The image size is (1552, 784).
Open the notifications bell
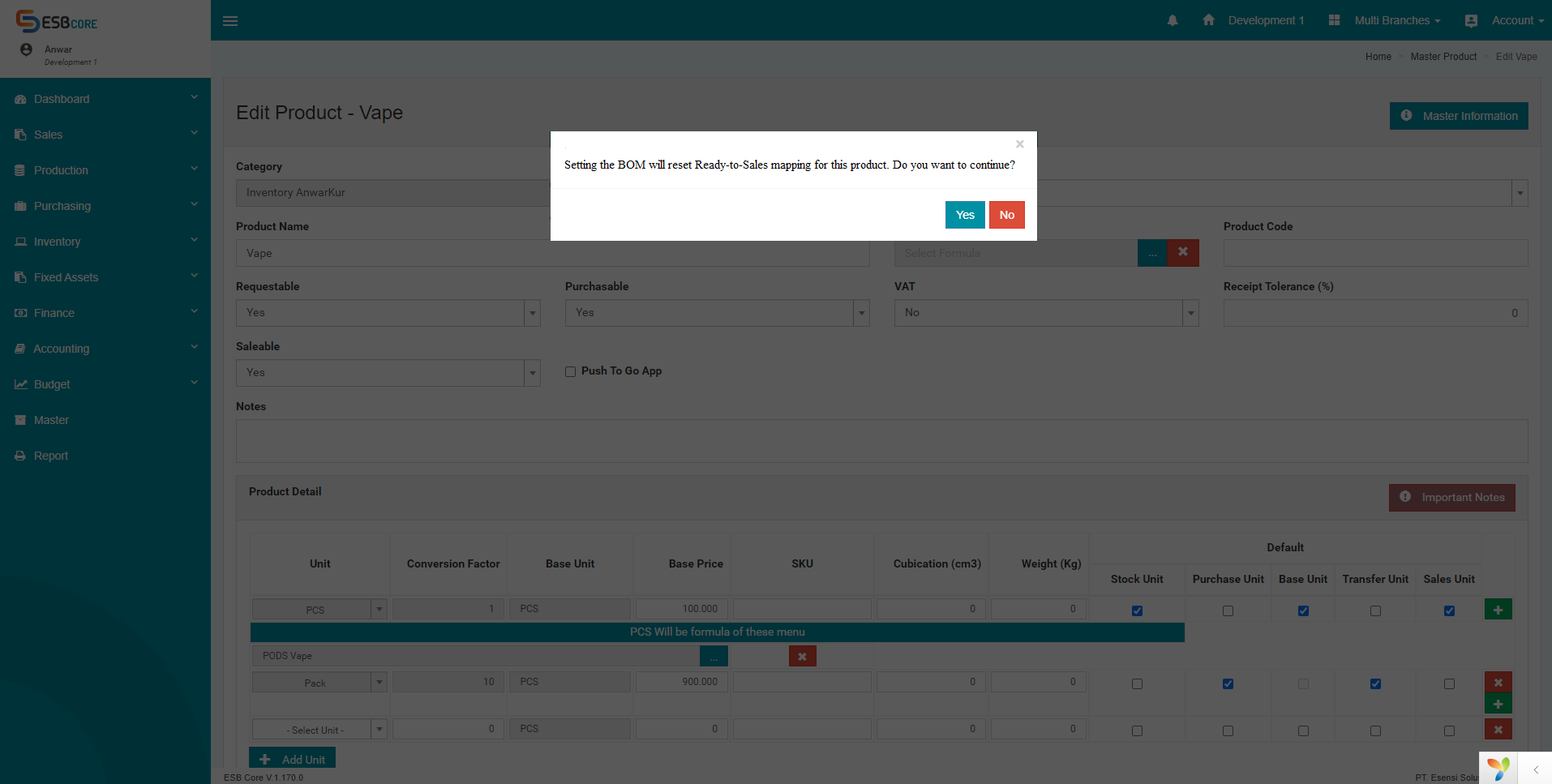click(x=1173, y=20)
